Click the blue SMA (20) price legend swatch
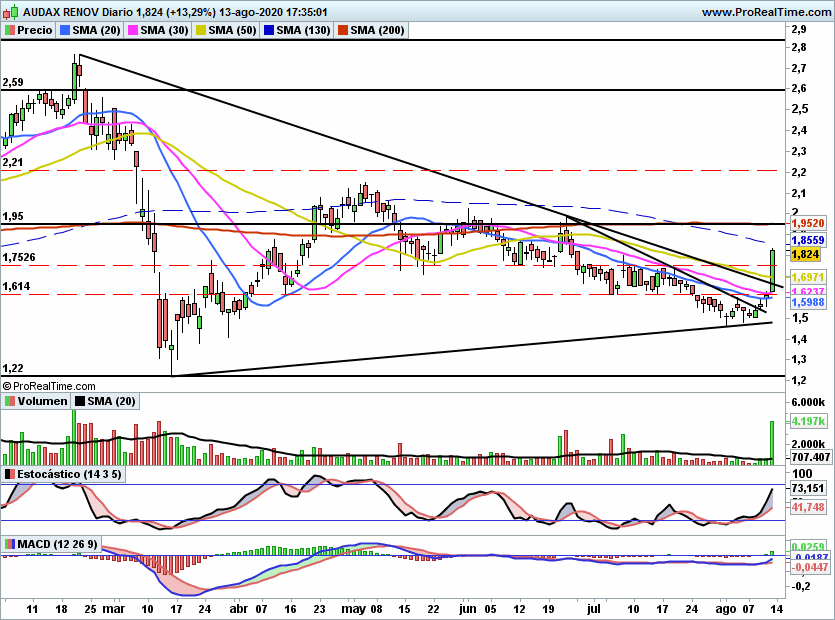 tap(64, 30)
